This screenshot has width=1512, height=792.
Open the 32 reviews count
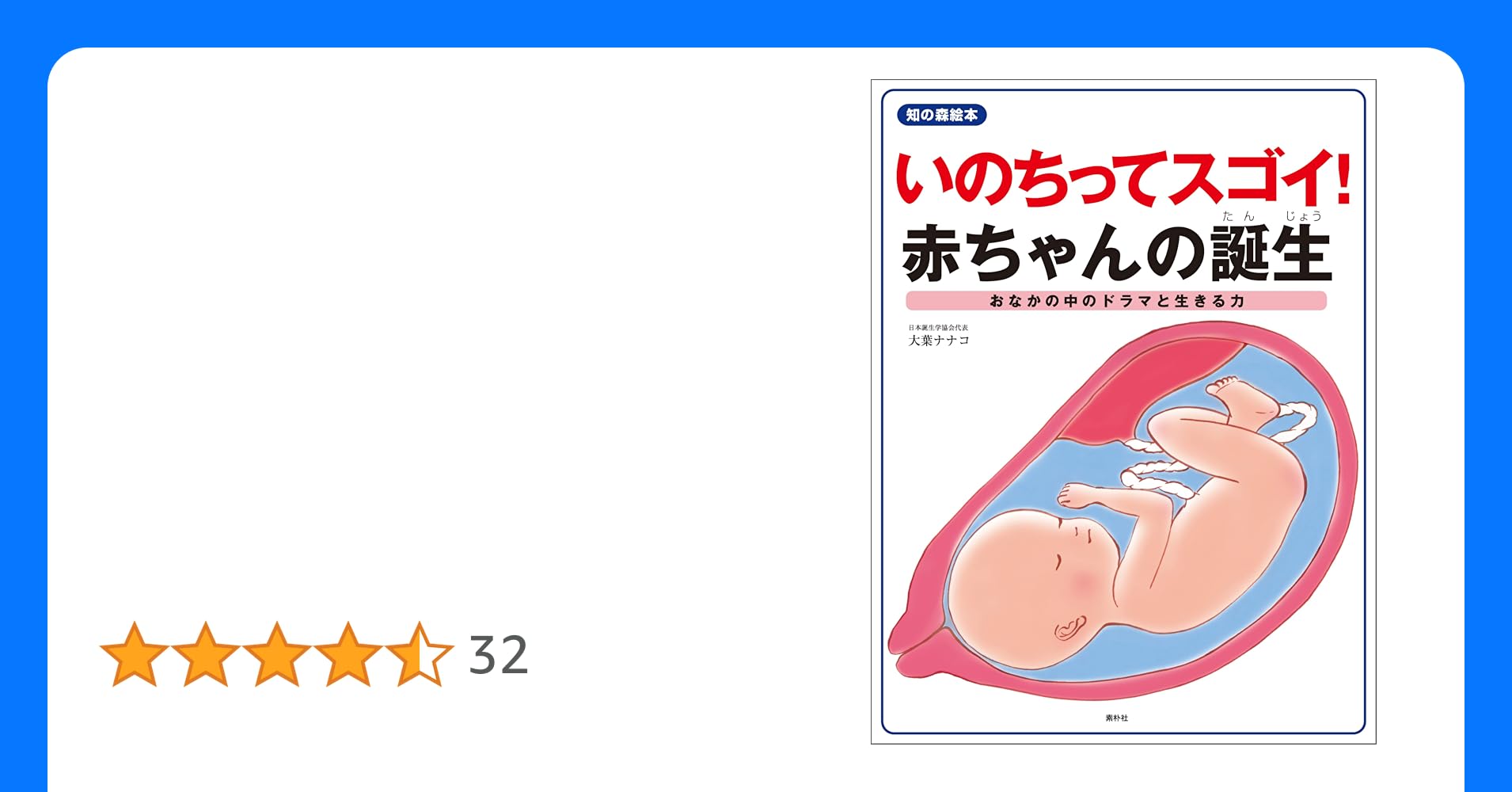point(499,655)
